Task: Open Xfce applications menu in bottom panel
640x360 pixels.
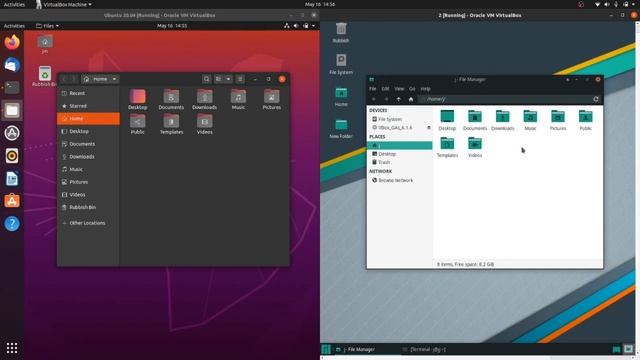Action: coord(326,349)
